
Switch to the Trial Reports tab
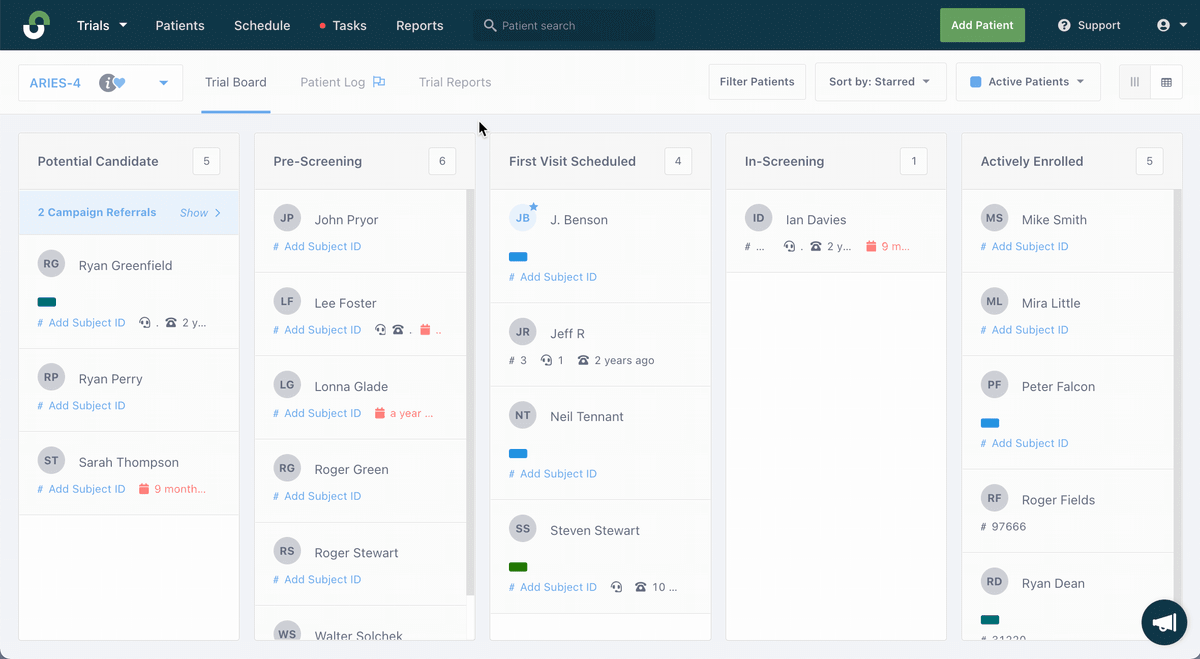click(455, 82)
